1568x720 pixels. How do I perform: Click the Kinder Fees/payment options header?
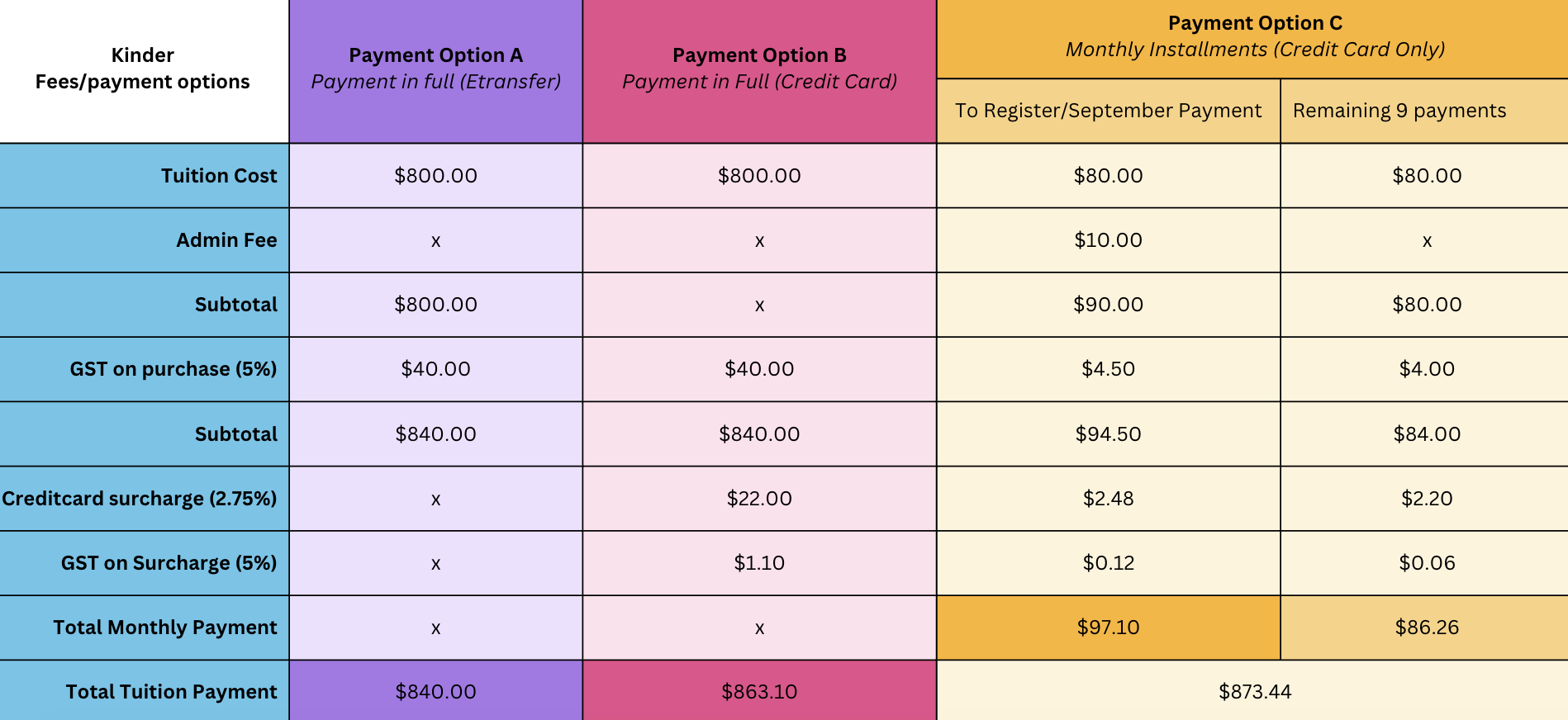(143, 69)
